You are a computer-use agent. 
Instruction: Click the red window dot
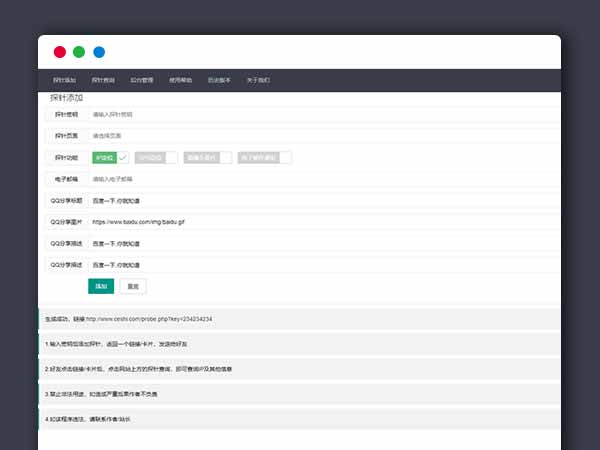pos(60,52)
